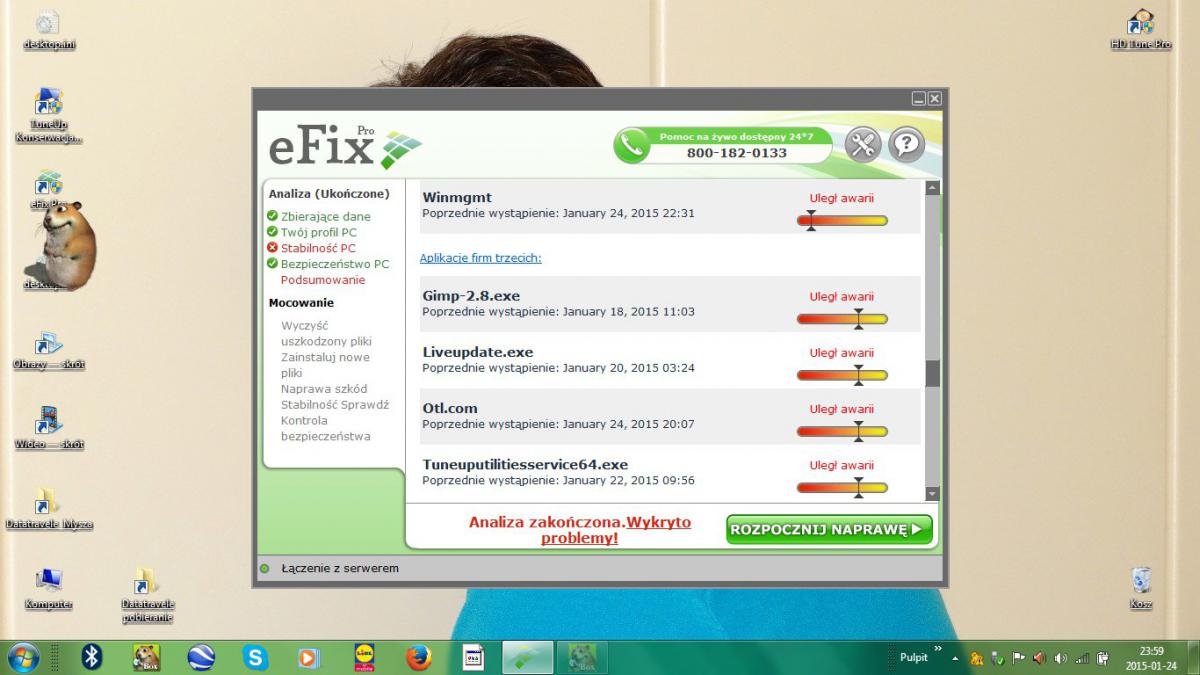The height and width of the screenshot is (675, 1200).
Task: Click the Gimp-2.8.exe severity gauge
Action: point(842,319)
